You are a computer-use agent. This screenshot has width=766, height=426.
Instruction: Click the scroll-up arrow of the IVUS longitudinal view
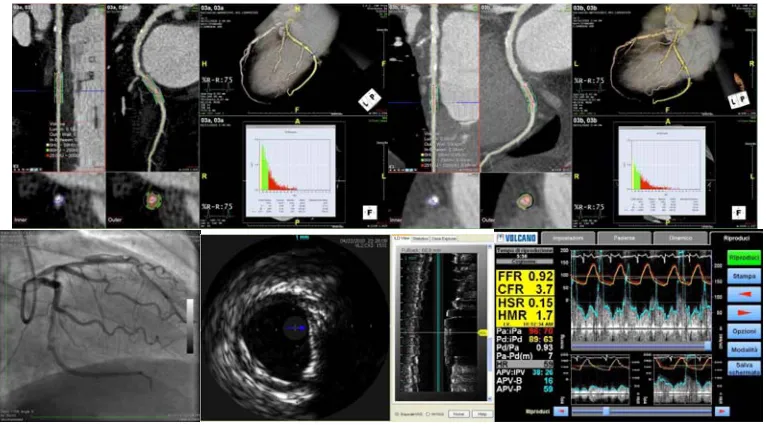click(x=489, y=248)
